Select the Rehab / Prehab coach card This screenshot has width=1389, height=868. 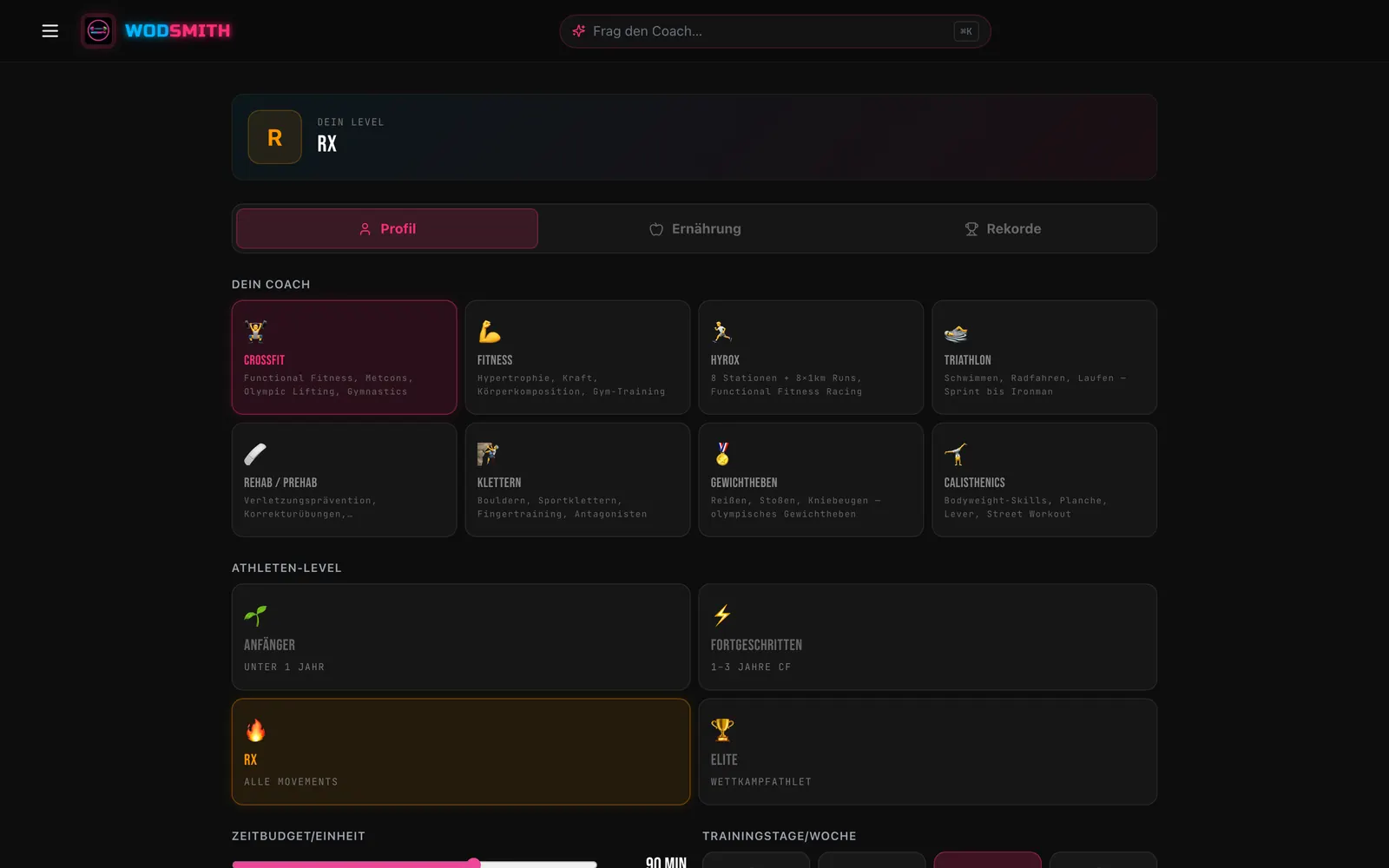pos(345,480)
